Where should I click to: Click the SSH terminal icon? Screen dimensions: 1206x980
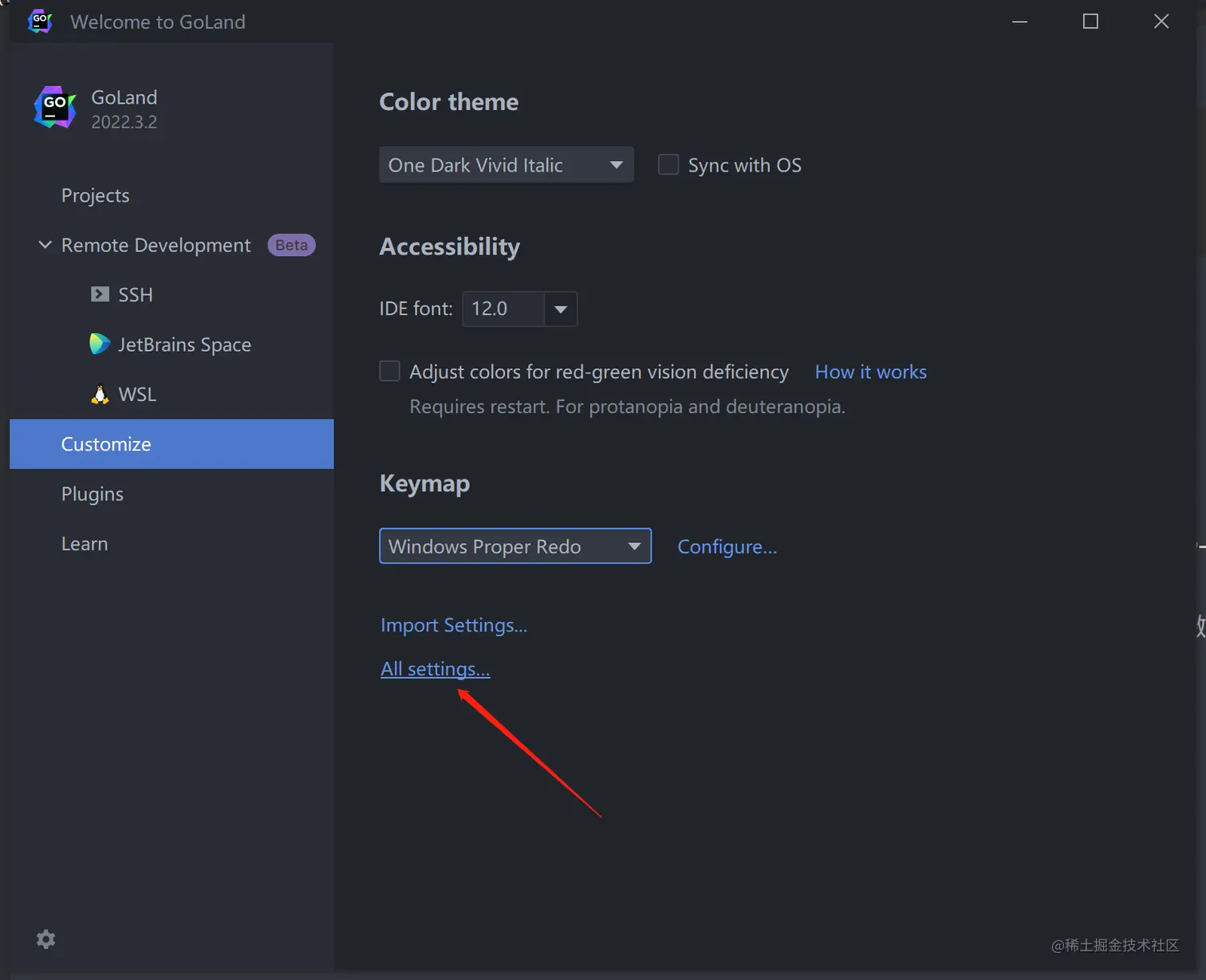(x=100, y=294)
